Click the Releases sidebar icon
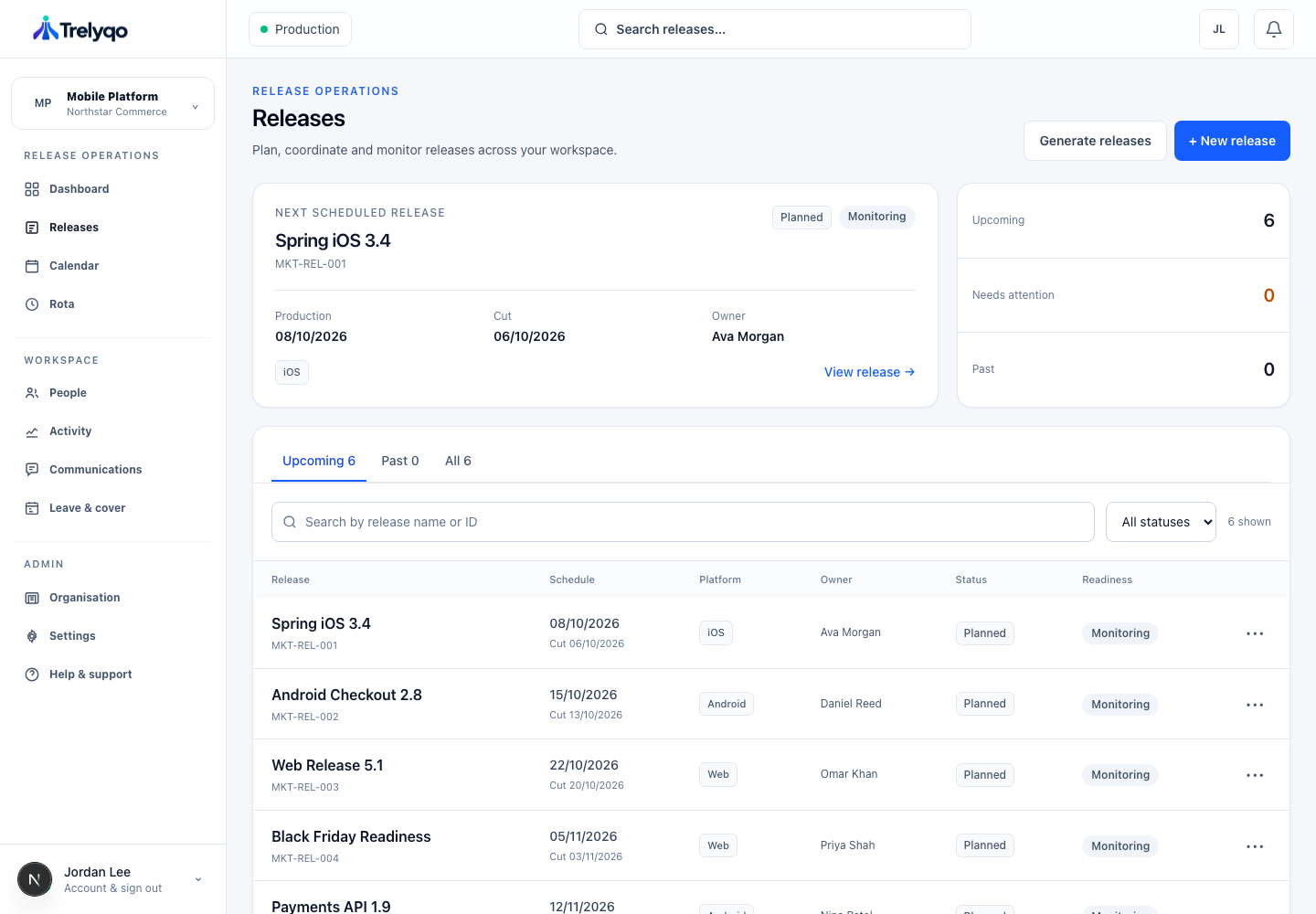1316x914 pixels. click(32, 228)
